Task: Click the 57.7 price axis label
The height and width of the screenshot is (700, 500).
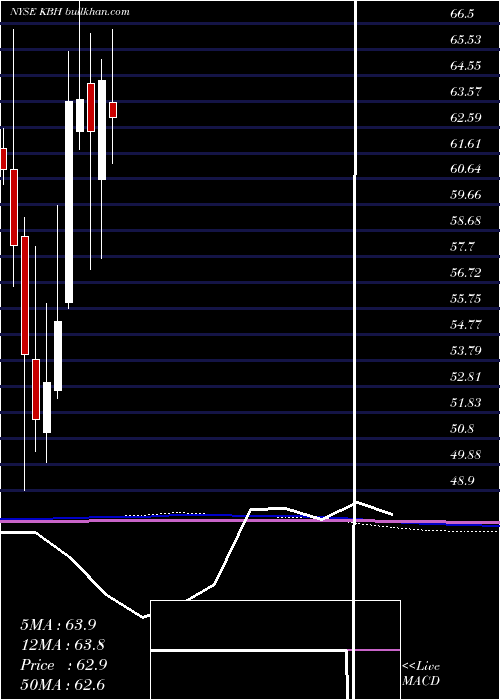Action: point(462,246)
